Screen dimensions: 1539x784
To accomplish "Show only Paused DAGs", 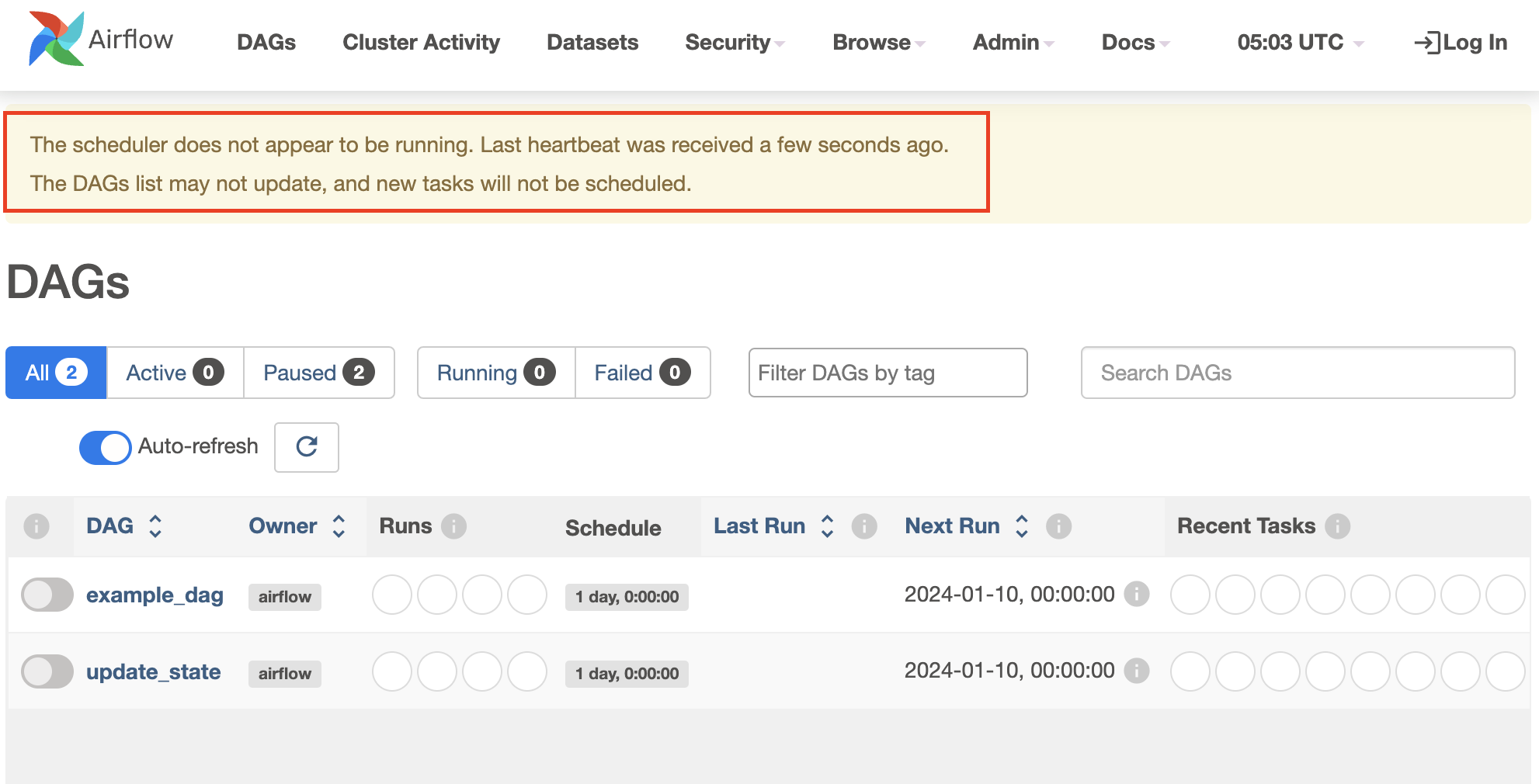I will (319, 373).
